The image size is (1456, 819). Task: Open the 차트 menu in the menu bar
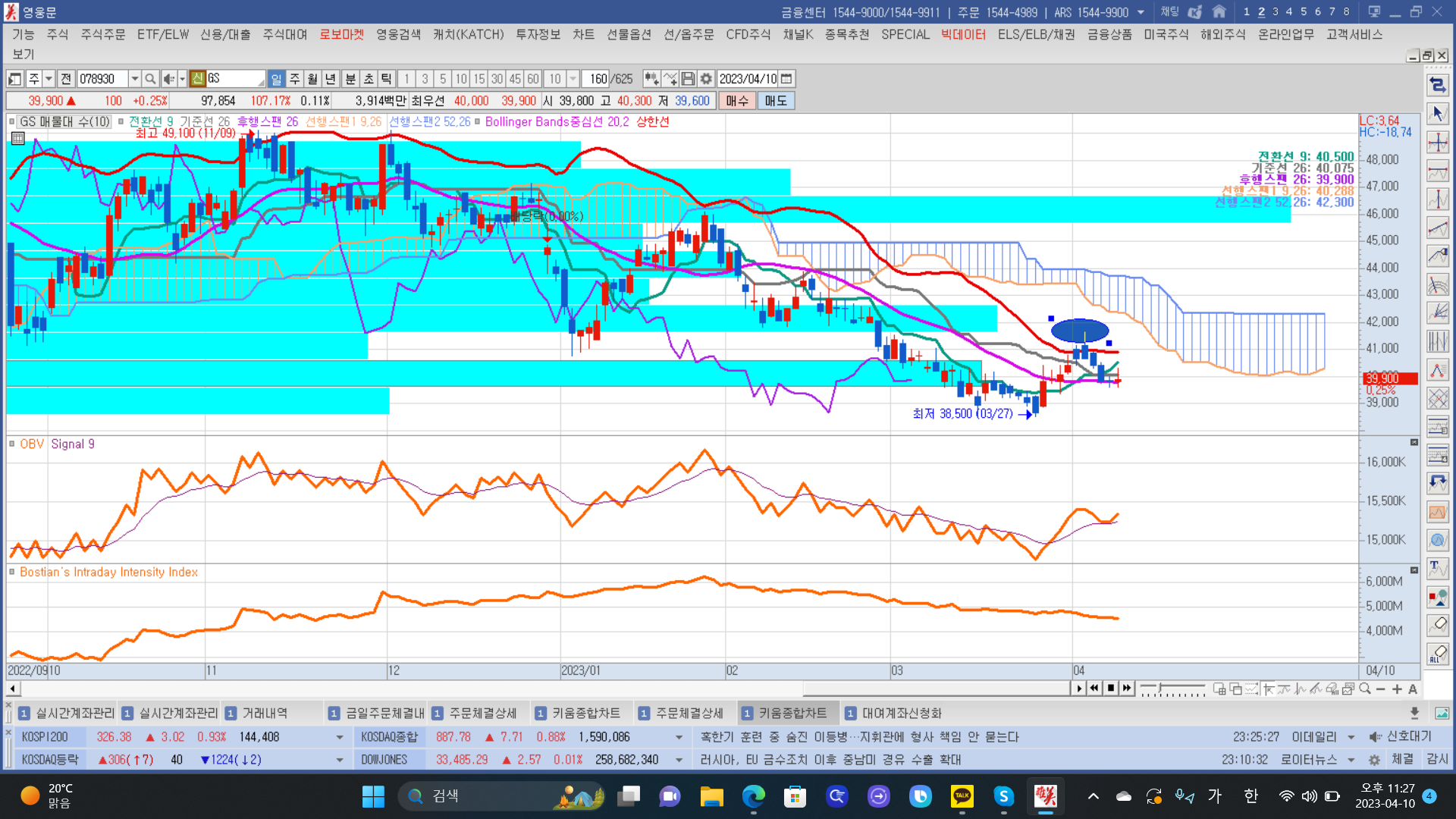coord(583,34)
